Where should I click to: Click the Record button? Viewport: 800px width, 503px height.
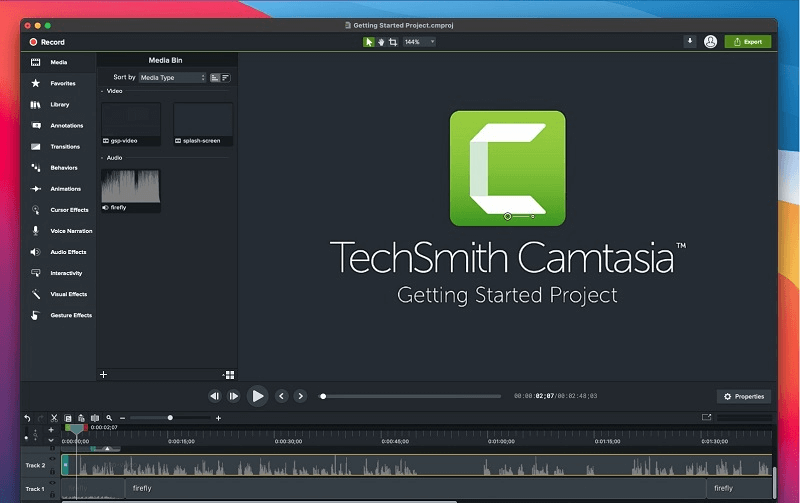pyautogui.click(x=47, y=42)
